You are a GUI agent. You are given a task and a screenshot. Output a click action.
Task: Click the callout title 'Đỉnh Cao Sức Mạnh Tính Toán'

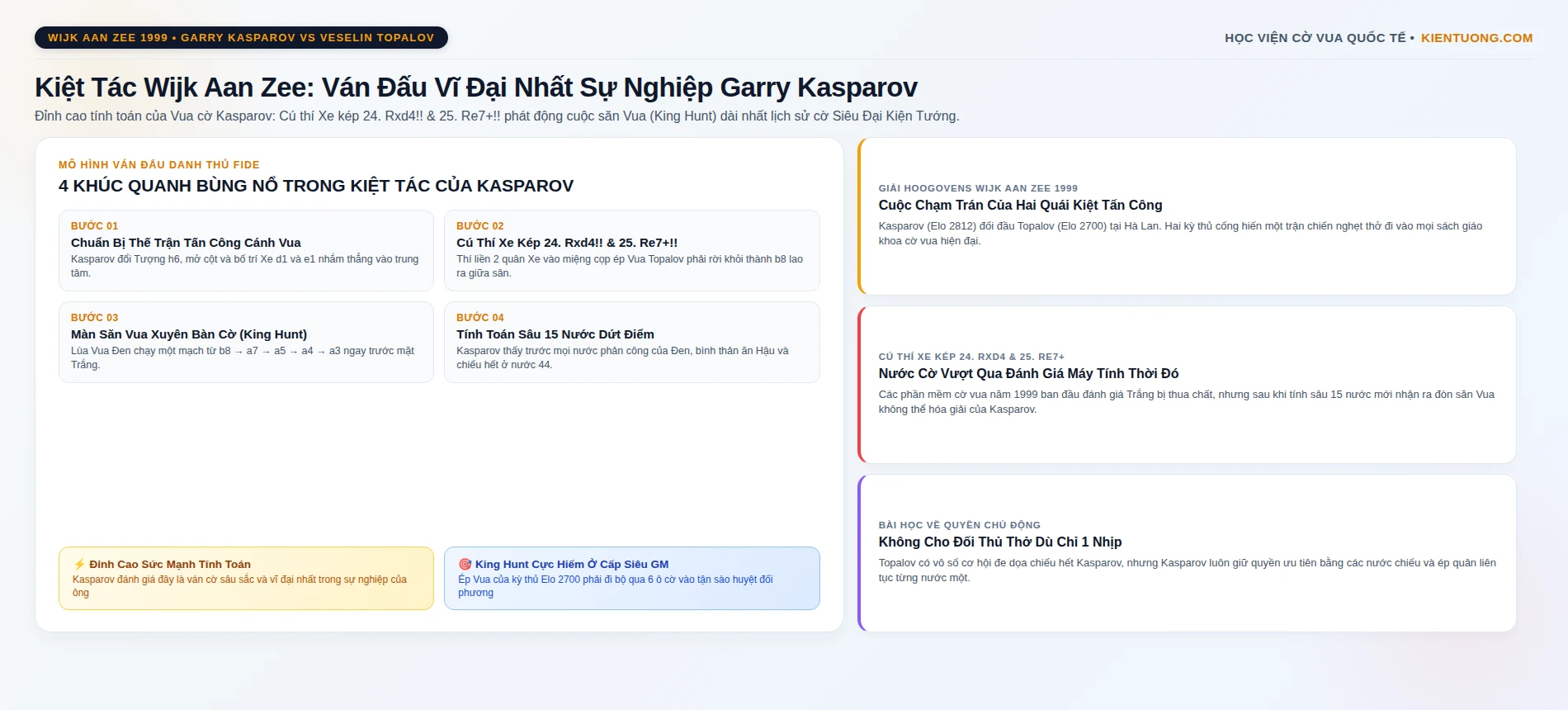point(170,565)
